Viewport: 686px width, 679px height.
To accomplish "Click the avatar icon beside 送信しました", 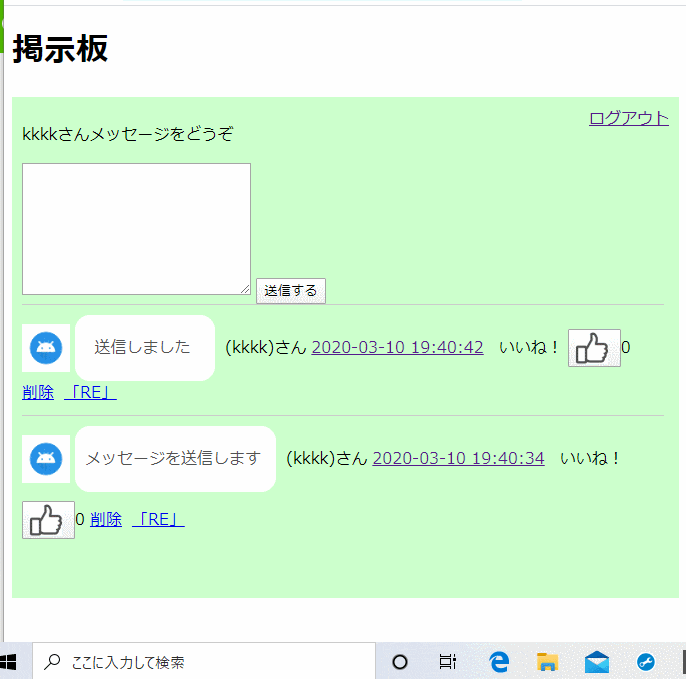I will tap(46, 348).
